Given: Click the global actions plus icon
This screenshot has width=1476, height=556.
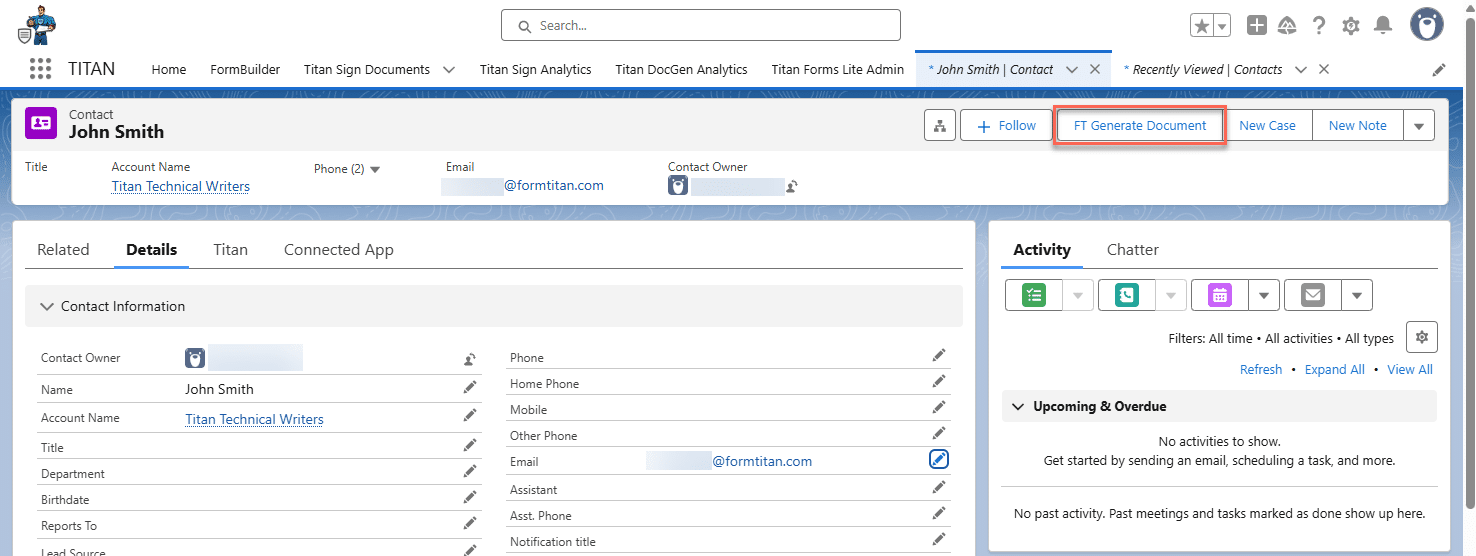Looking at the screenshot, I should pyautogui.click(x=1257, y=26).
